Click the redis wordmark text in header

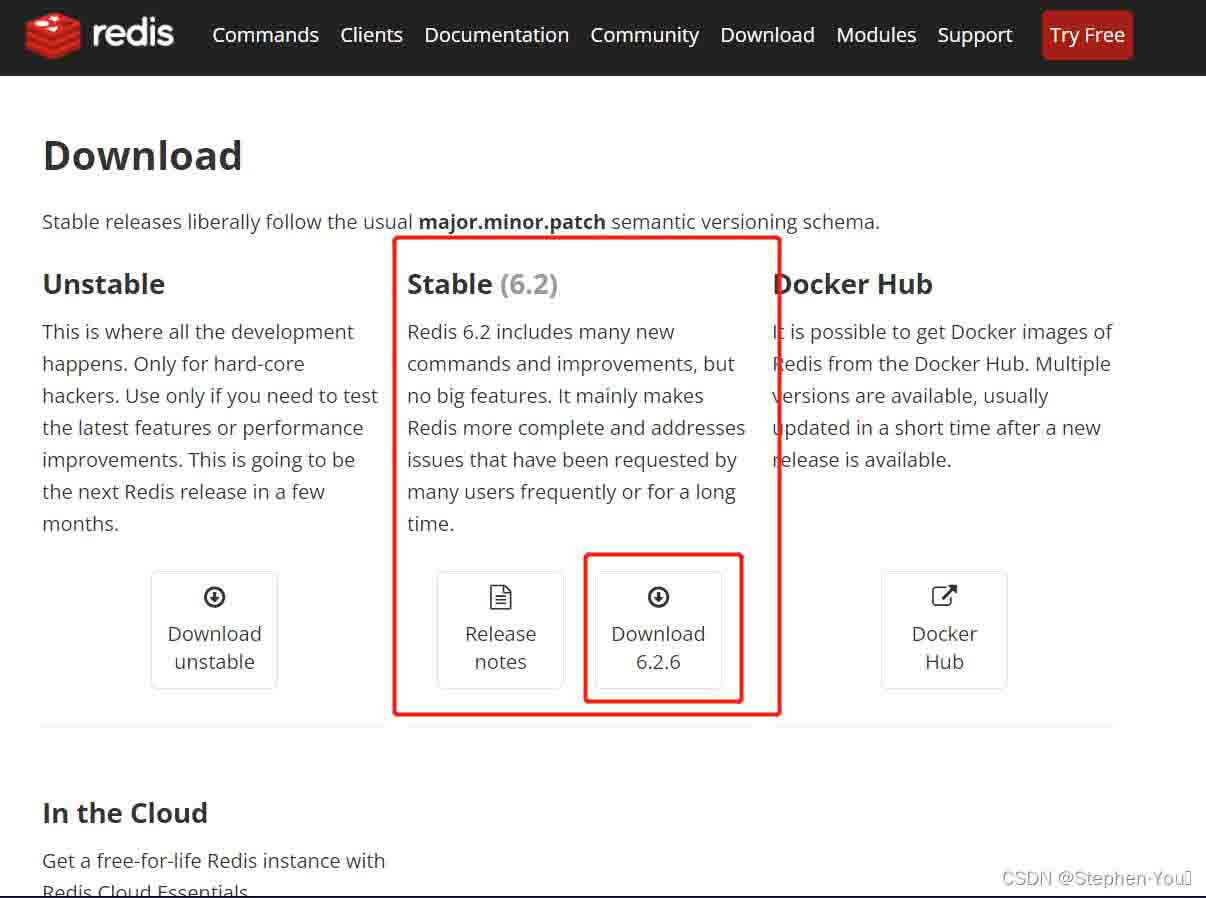(x=133, y=34)
